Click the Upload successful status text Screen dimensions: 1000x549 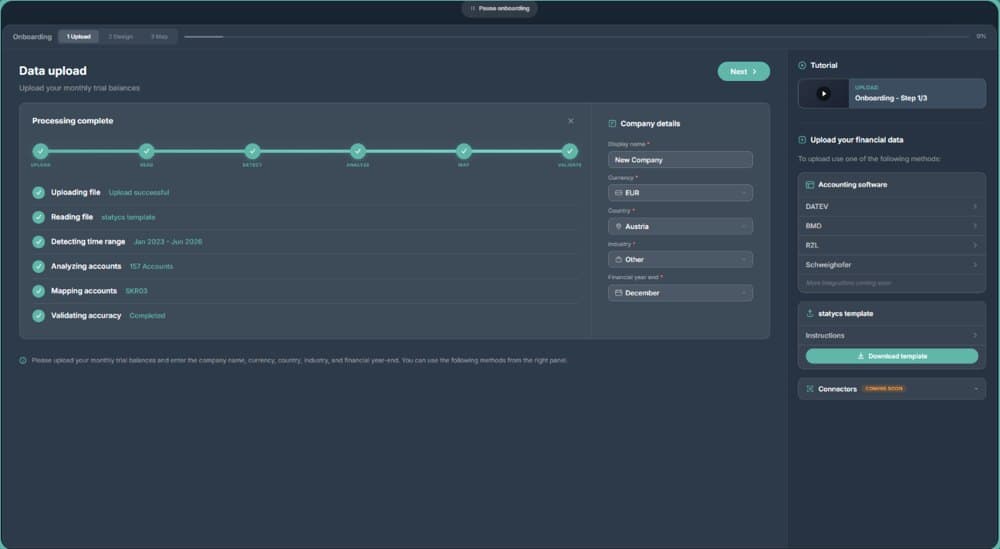tap(138, 193)
